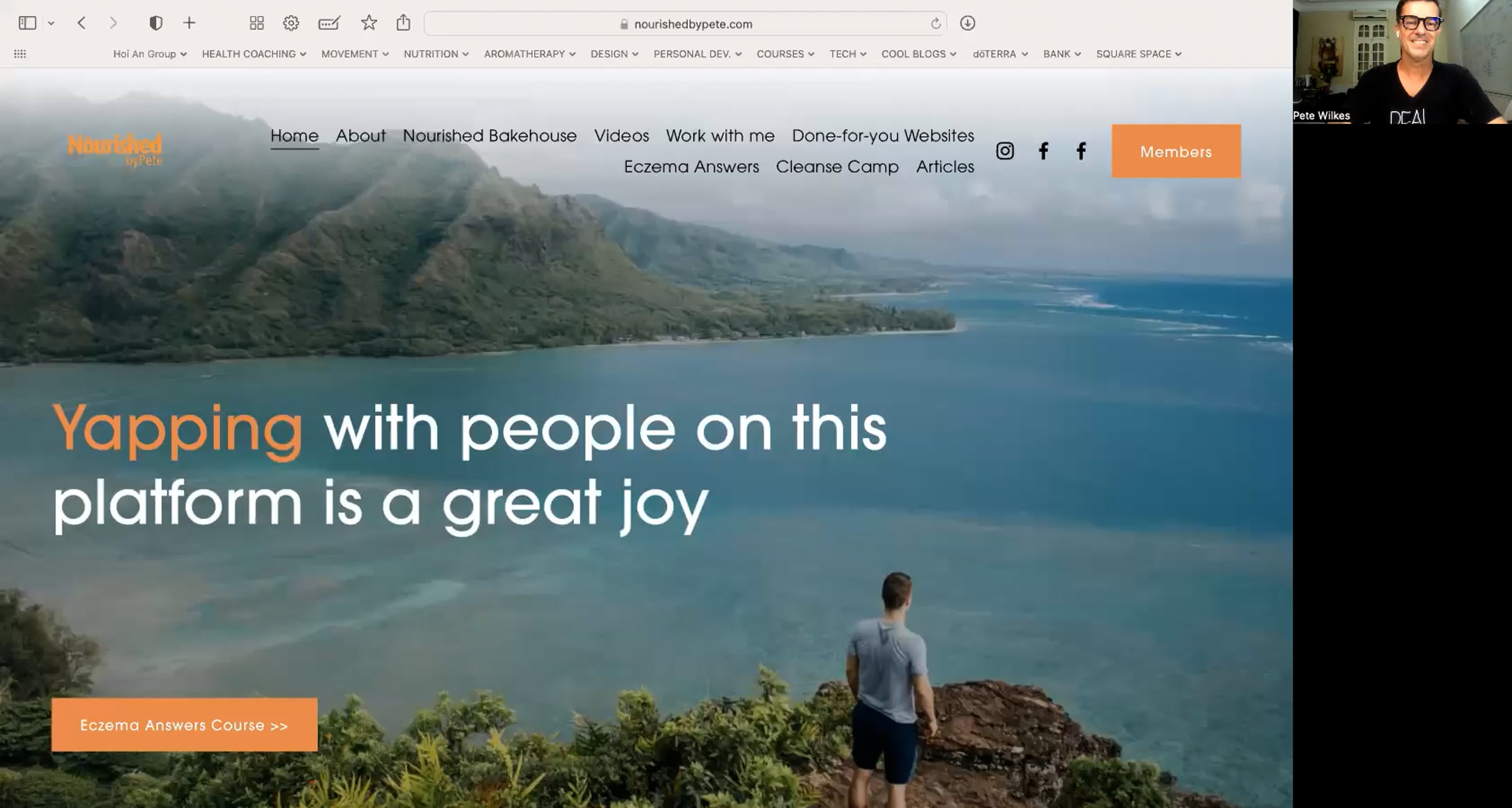
Task: Open the Instagram social icon
Action: [1005, 151]
